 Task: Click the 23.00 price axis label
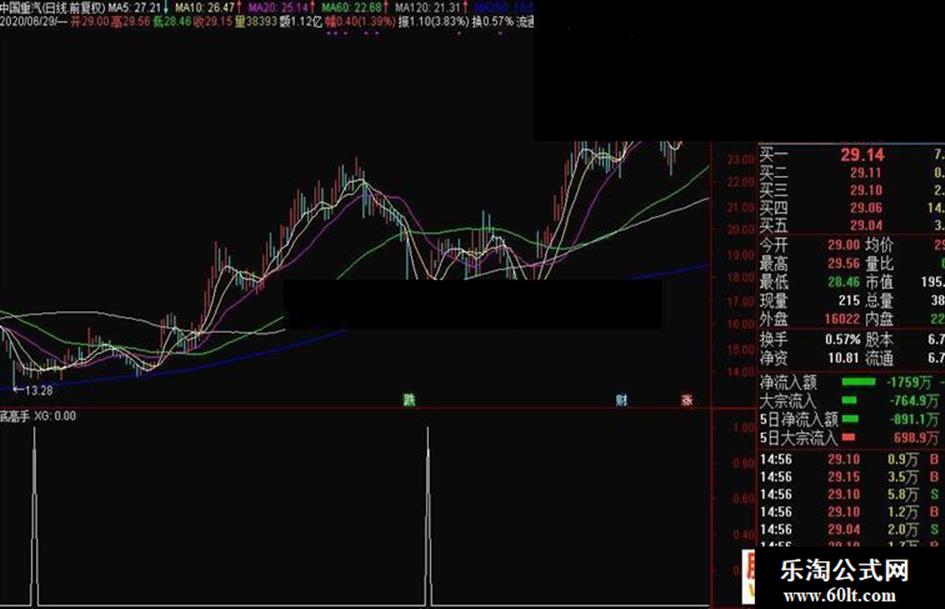(x=741, y=159)
